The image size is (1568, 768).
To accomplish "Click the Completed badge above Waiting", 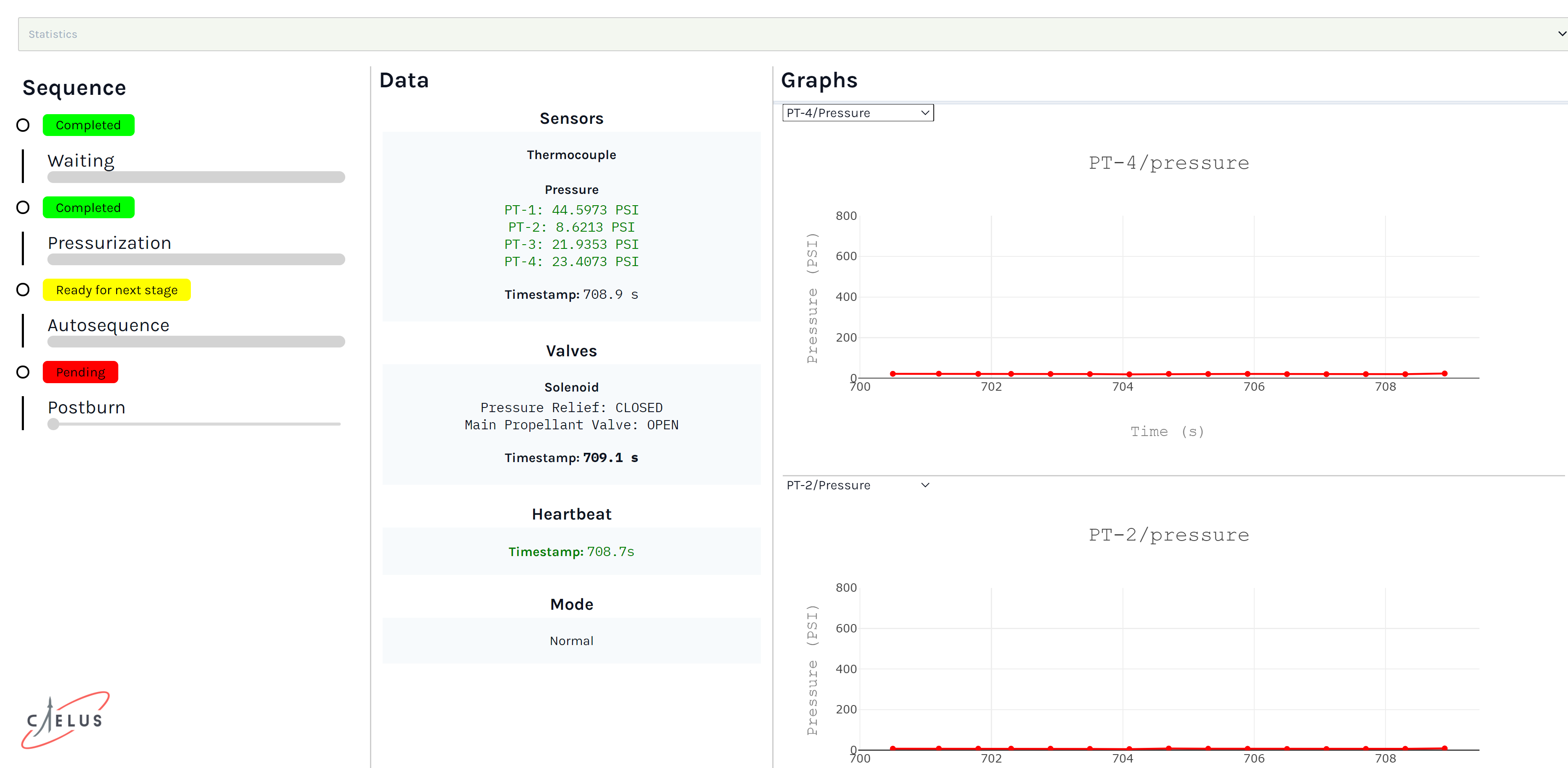I will pos(88,125).
